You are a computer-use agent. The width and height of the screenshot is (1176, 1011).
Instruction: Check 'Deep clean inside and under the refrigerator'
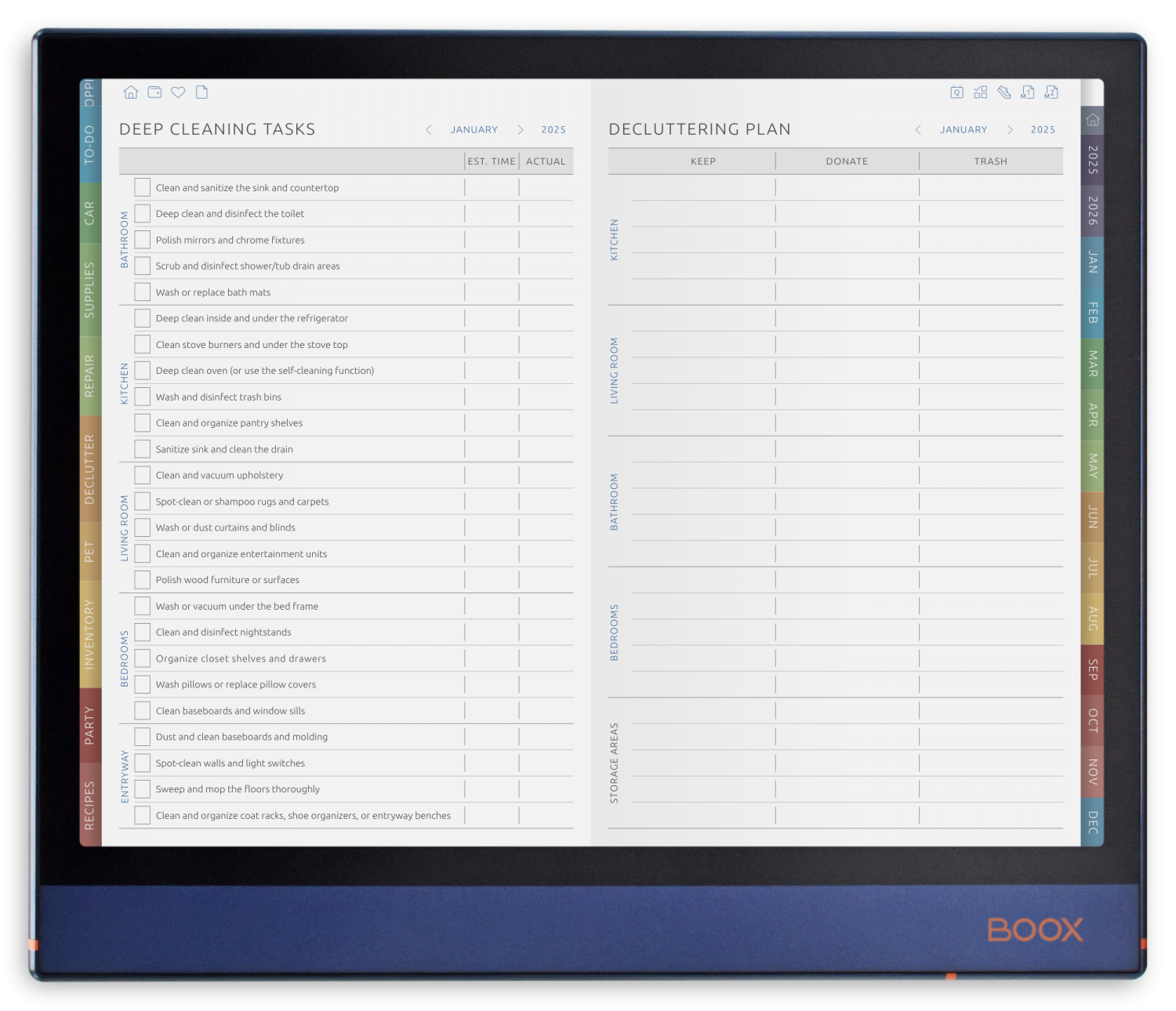pyautogui.click(x=142, y=318)
